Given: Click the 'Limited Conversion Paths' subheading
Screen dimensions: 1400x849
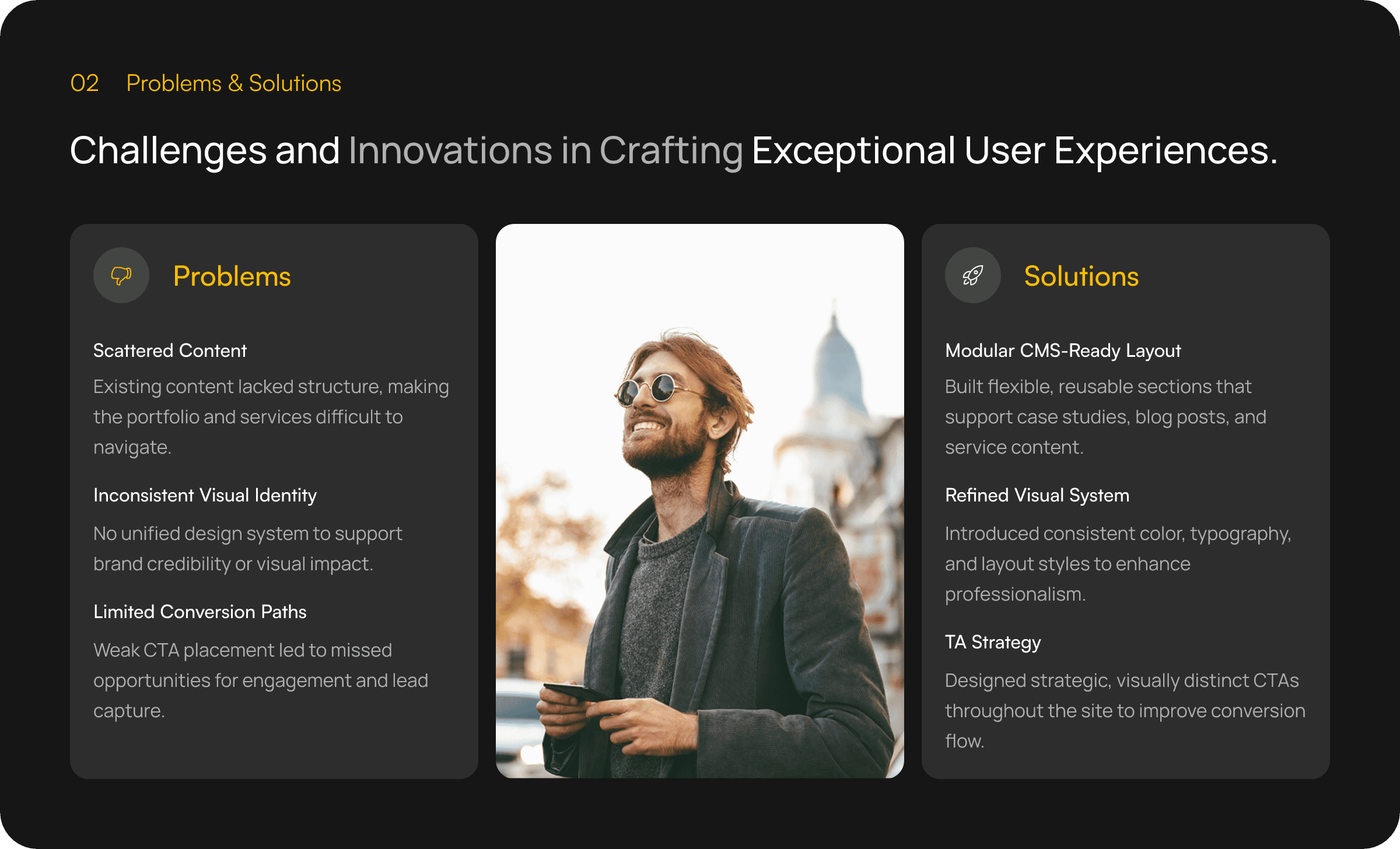Looking at the screenshot, I should pyautogui.click(x=199, y=612).
